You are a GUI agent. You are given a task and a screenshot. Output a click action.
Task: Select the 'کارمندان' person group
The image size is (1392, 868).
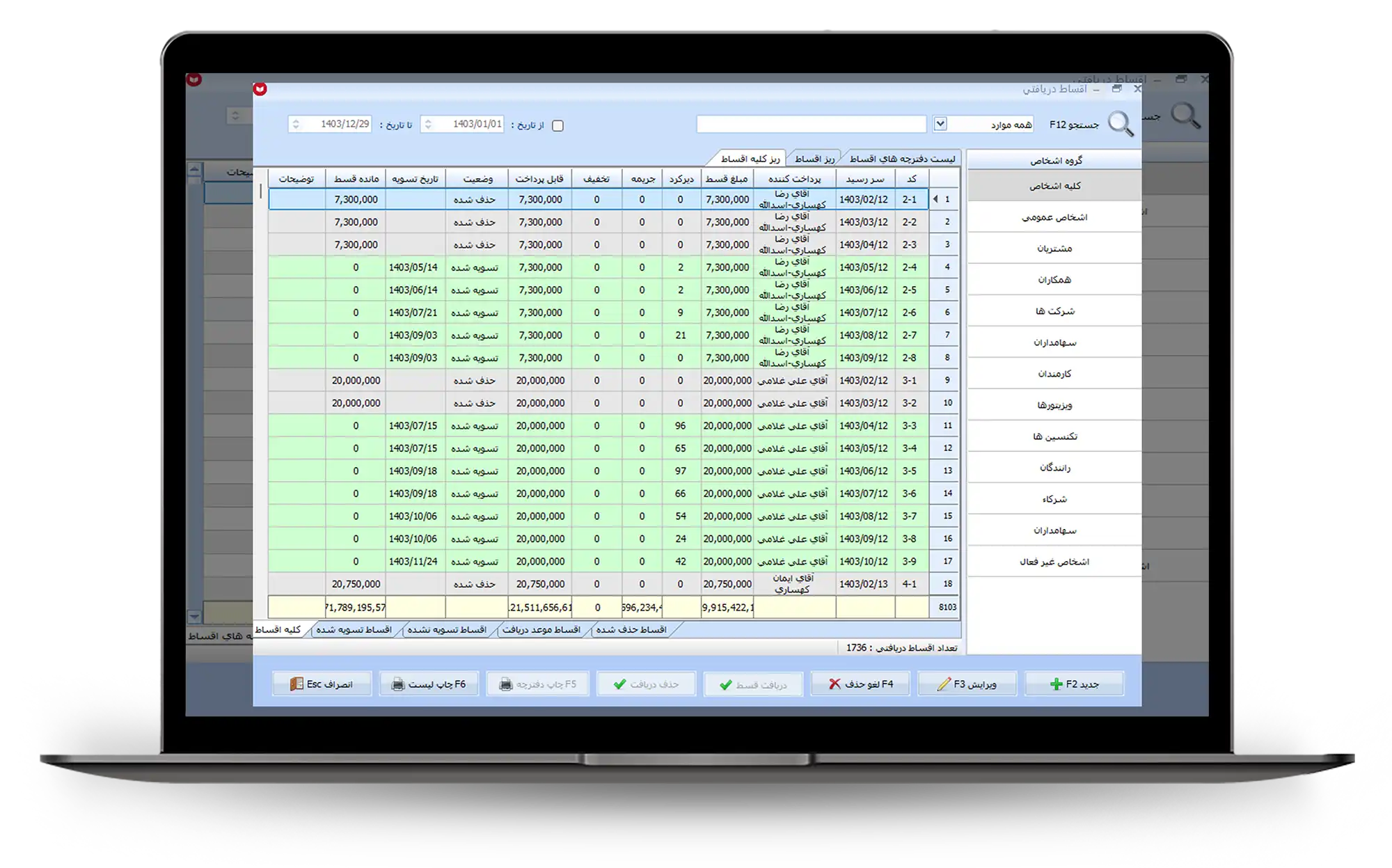coord(1054,374)
